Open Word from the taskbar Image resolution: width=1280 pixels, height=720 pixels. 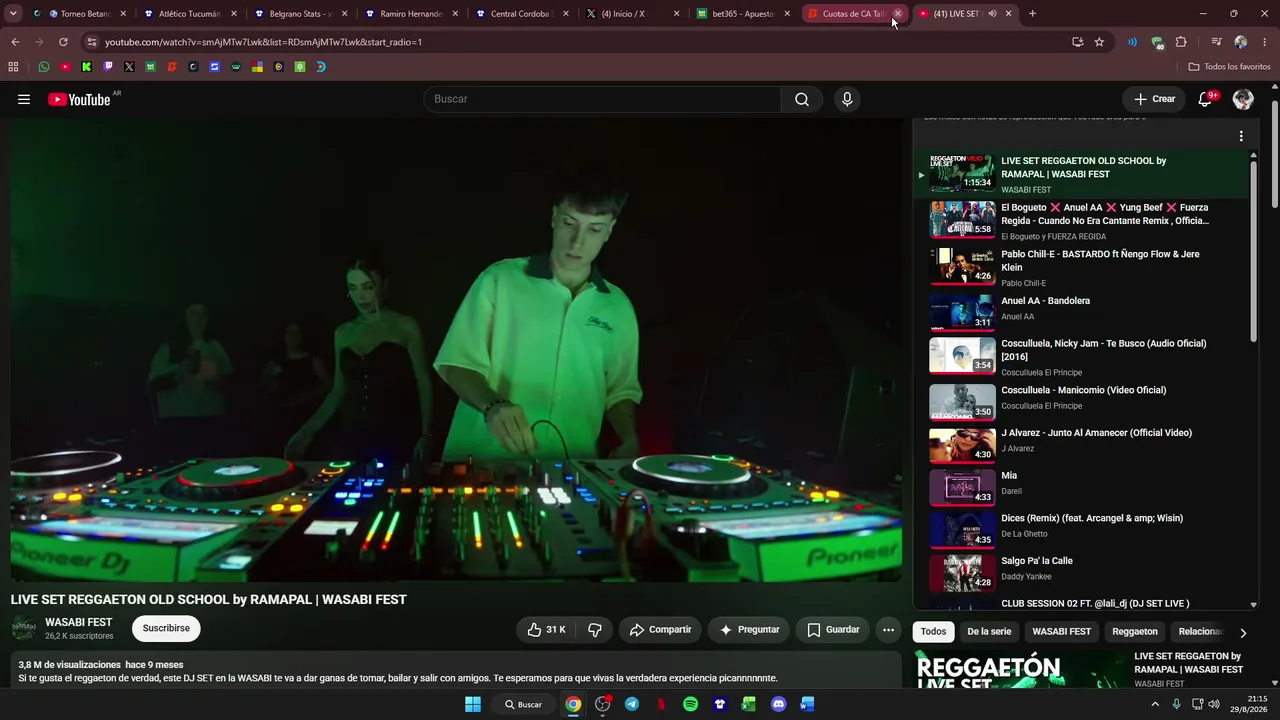click(x=807, y=704)
